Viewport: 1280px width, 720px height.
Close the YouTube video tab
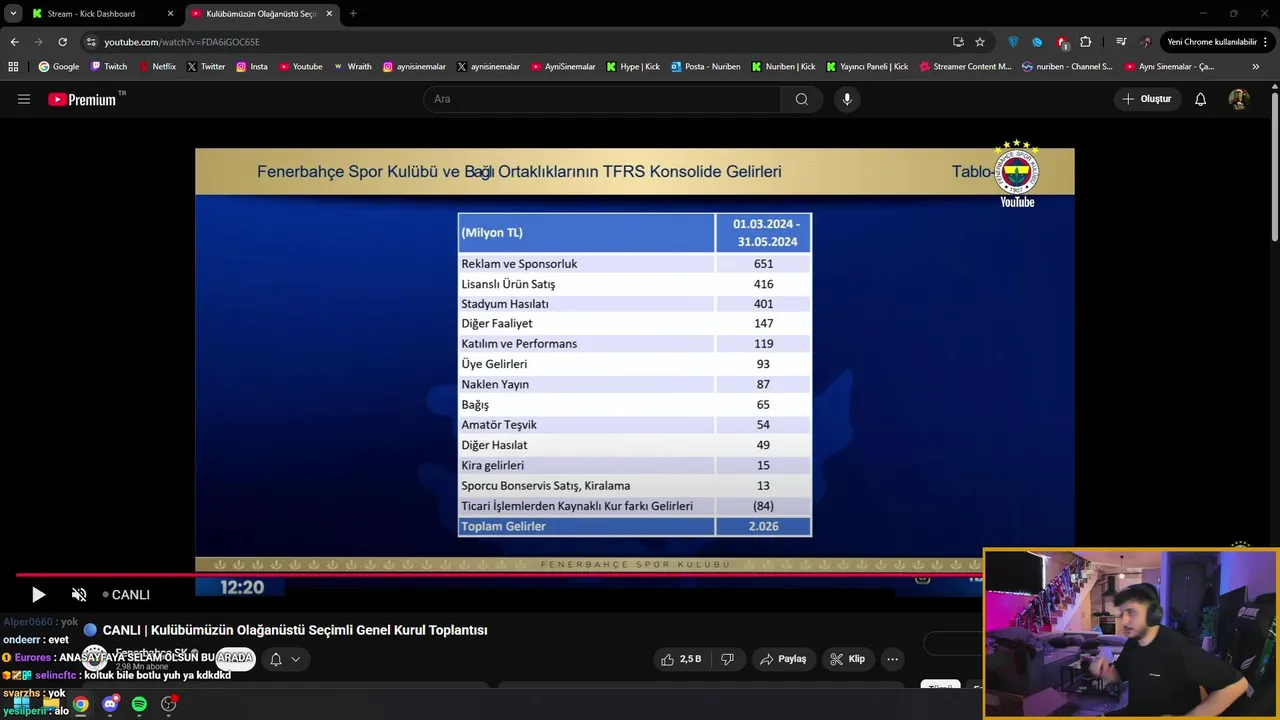pyautogui.click(x=329, y=14)
